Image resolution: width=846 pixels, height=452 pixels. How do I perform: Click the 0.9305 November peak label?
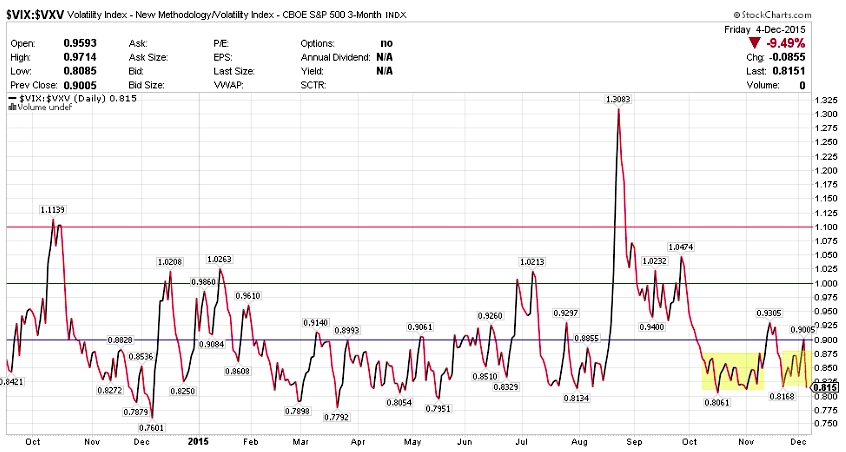[769, 313]
